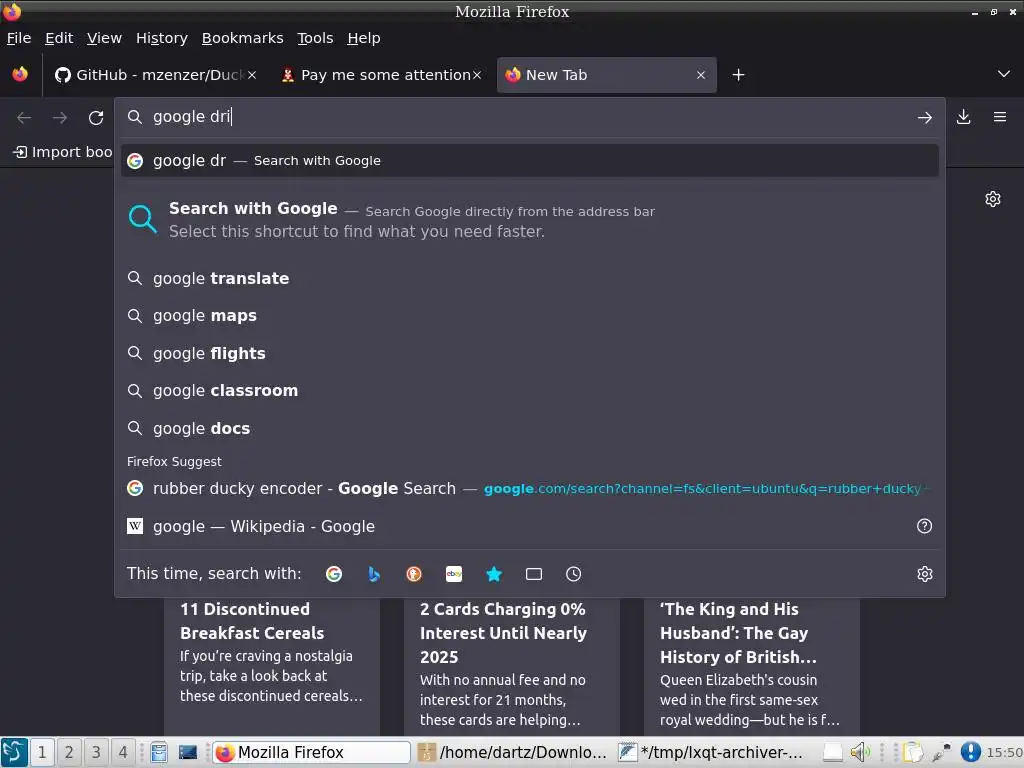Click the volume speaker tray icon
Screen dimensions: 1024x768
860,752
